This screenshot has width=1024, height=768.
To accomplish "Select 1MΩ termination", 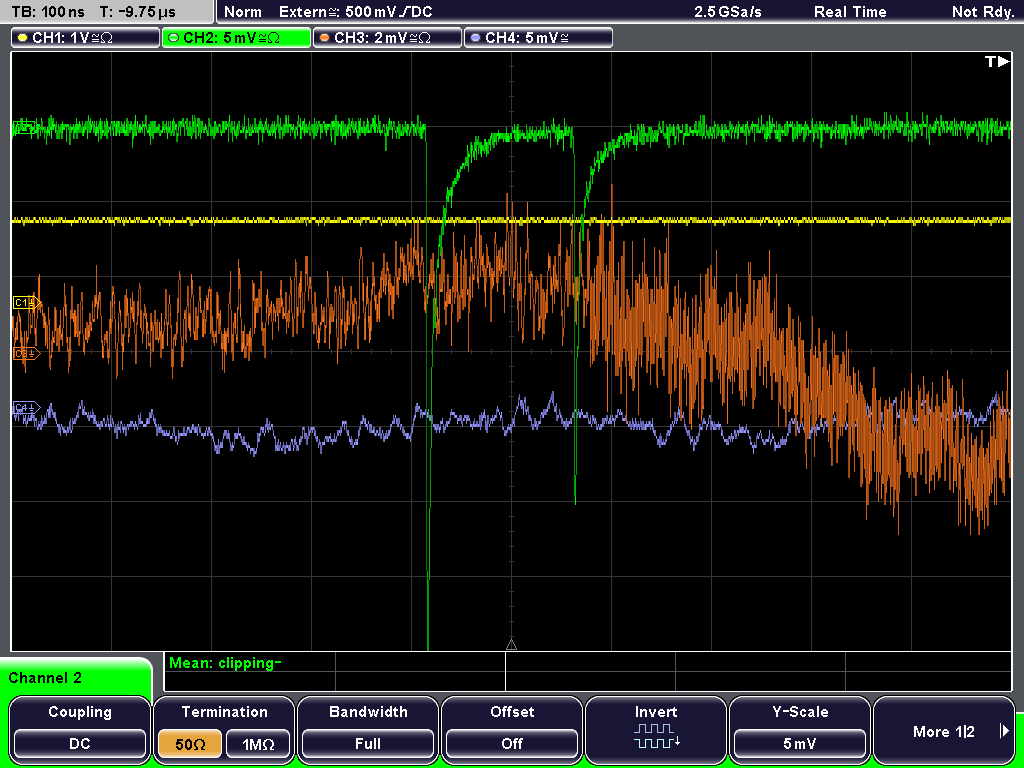I will (x=258, y=744).
